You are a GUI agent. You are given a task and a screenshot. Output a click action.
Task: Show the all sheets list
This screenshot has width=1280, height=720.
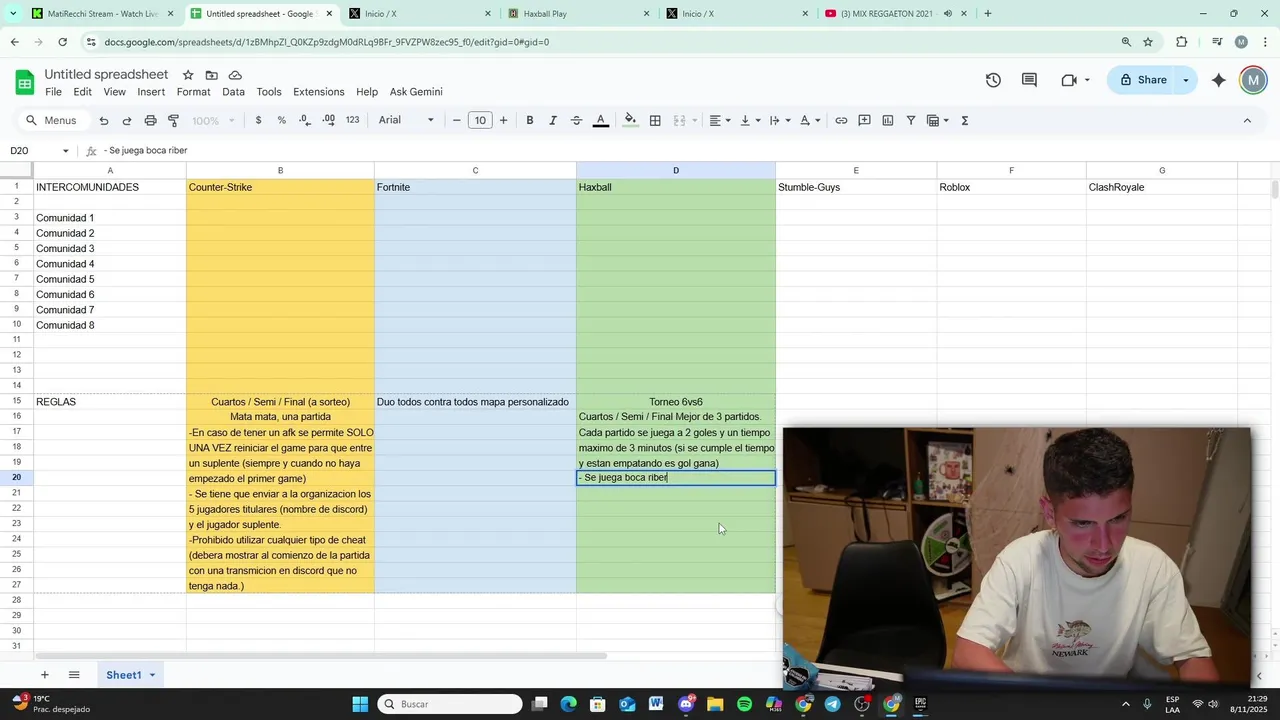tap(74, 675)
